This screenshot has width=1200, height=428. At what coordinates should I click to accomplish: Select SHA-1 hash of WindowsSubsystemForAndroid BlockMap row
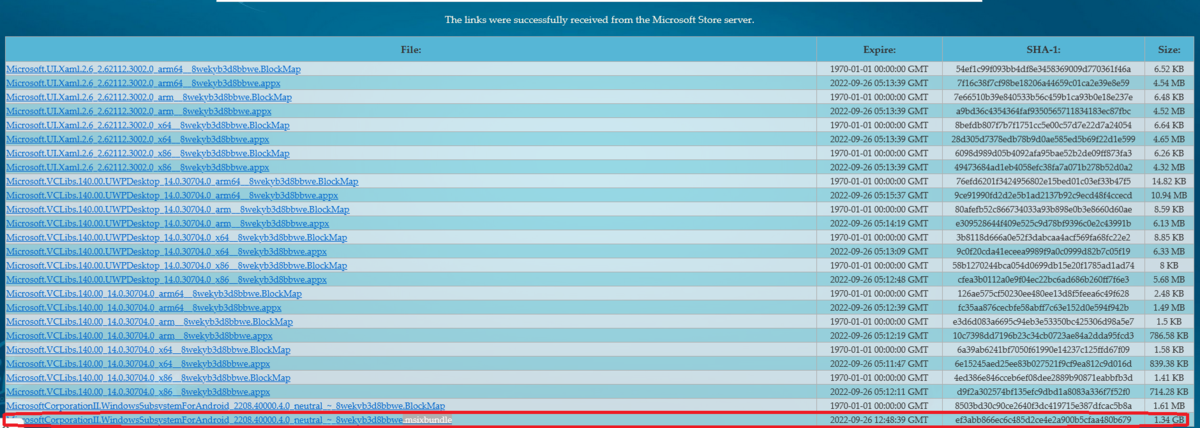click(1043, 407)
